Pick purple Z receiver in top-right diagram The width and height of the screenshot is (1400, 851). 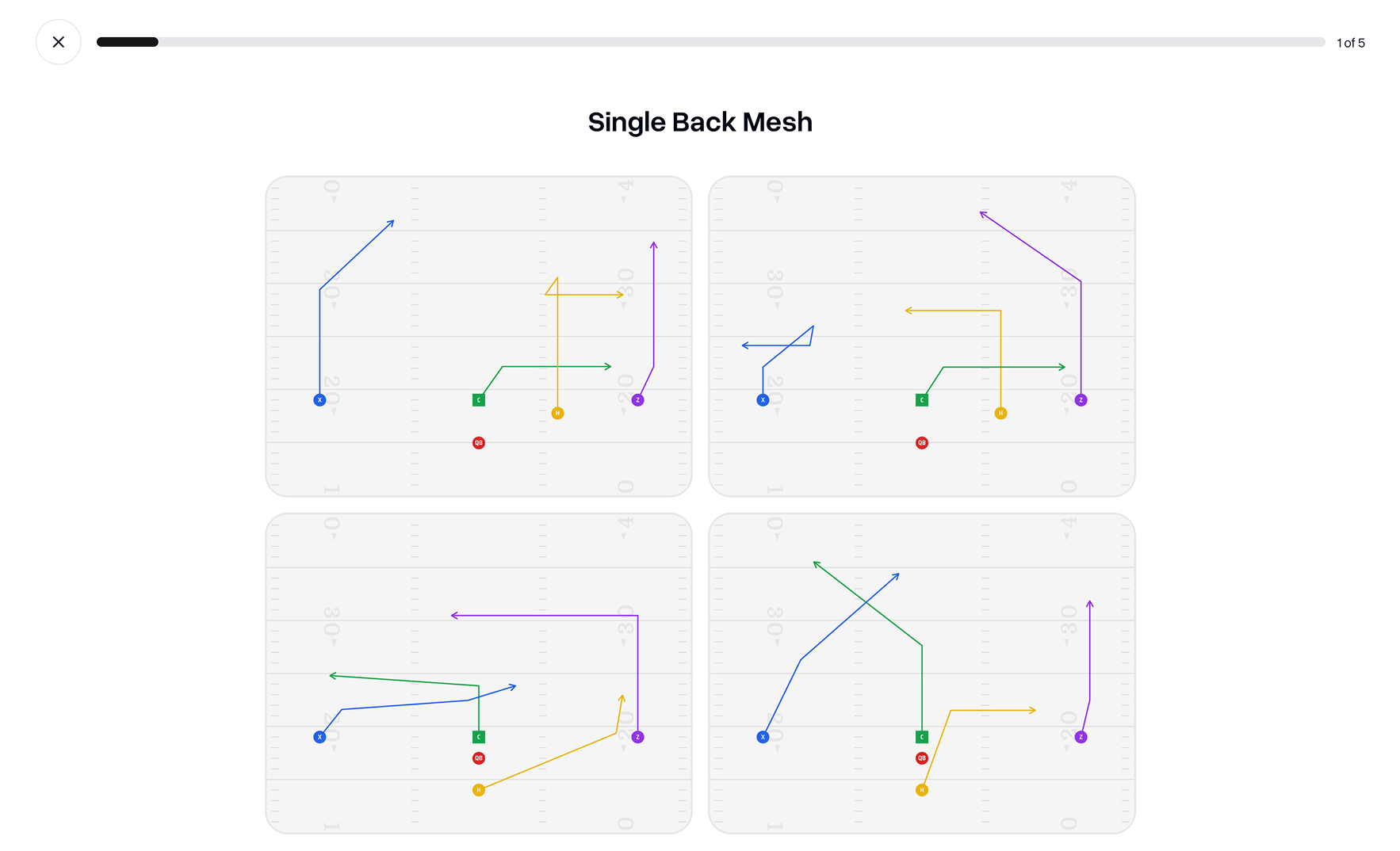point(1081,400)
